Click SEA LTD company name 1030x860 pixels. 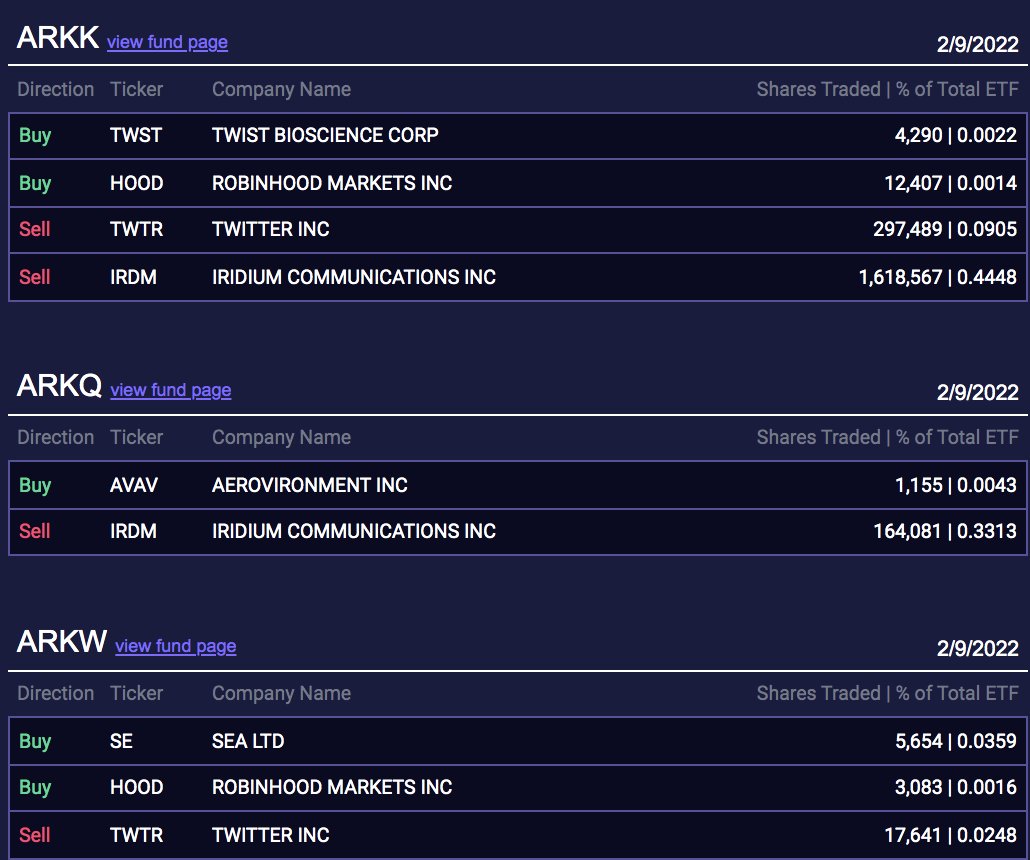[248, 742]
